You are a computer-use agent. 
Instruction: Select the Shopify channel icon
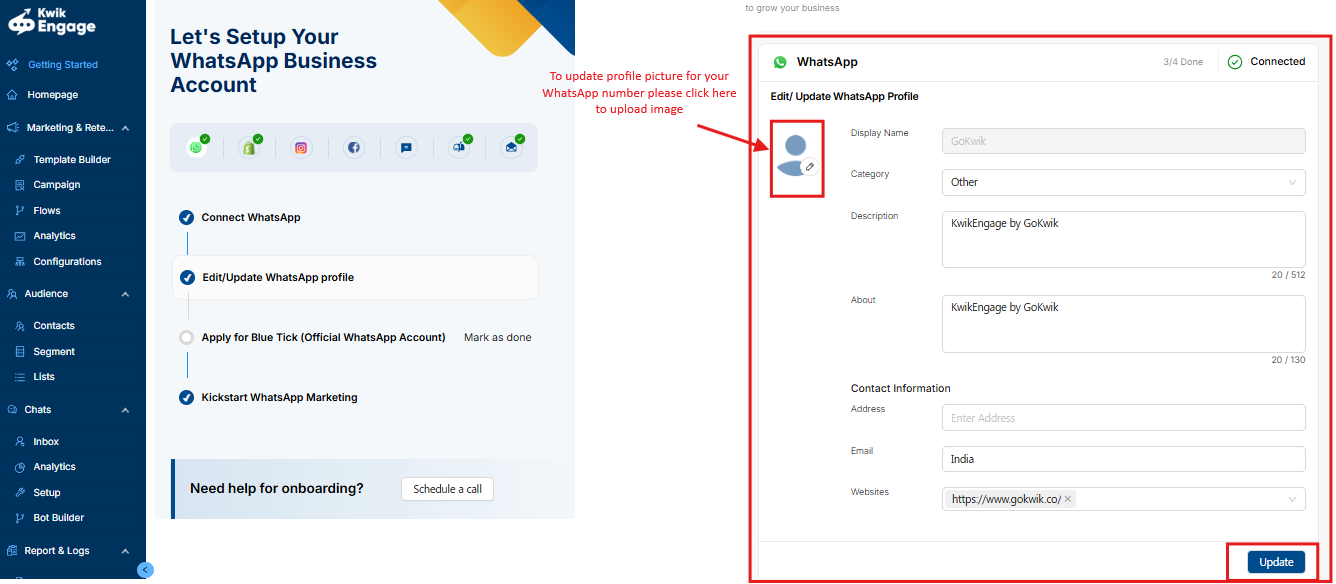coord(249,148)
